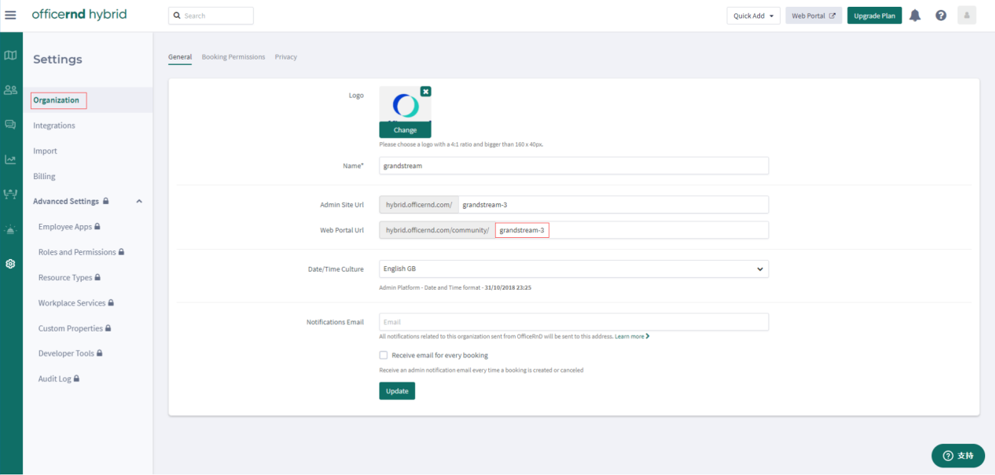Open the hamburger menu in the top bar

pos(10,15)
